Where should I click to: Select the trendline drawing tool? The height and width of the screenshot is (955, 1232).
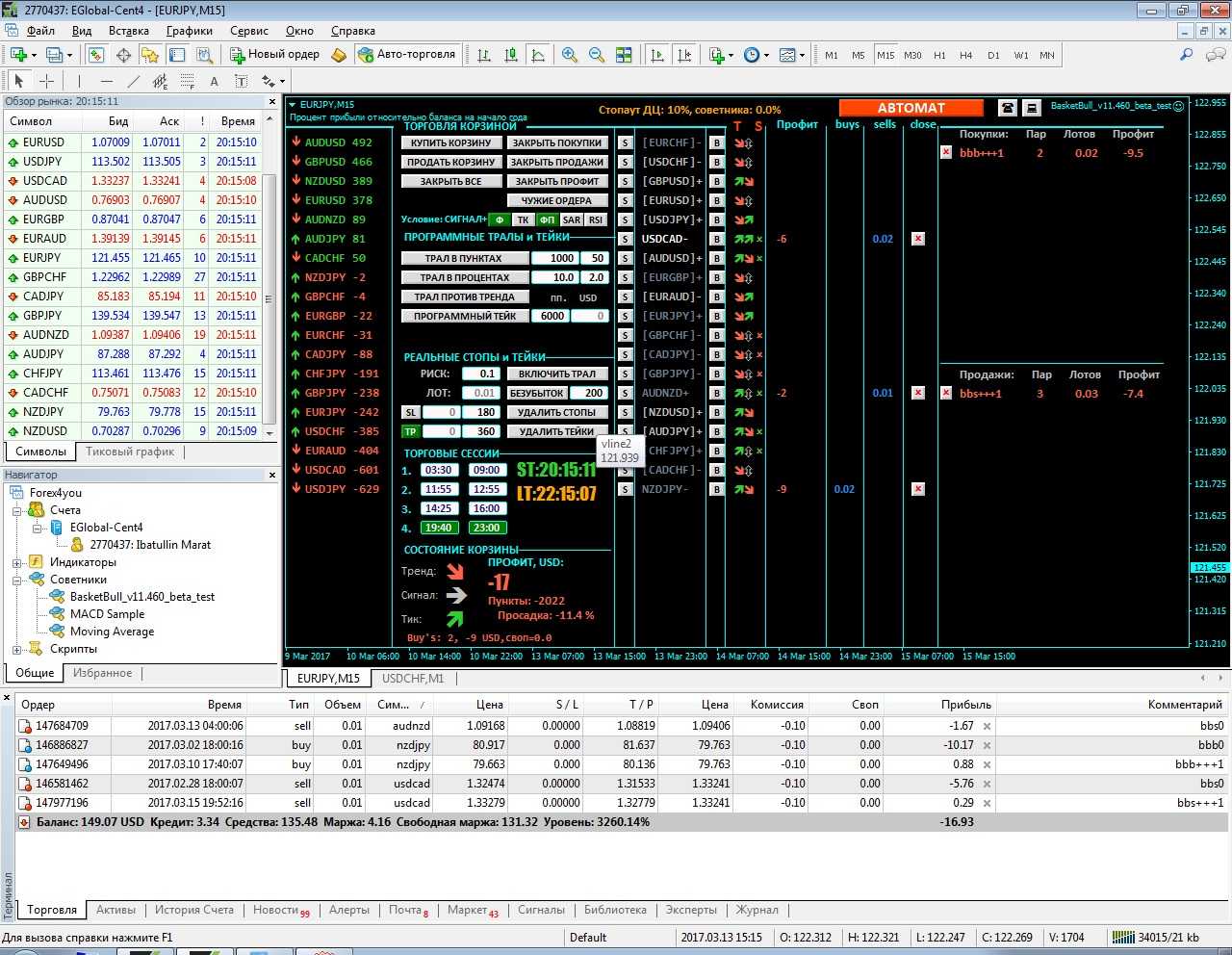134,82
